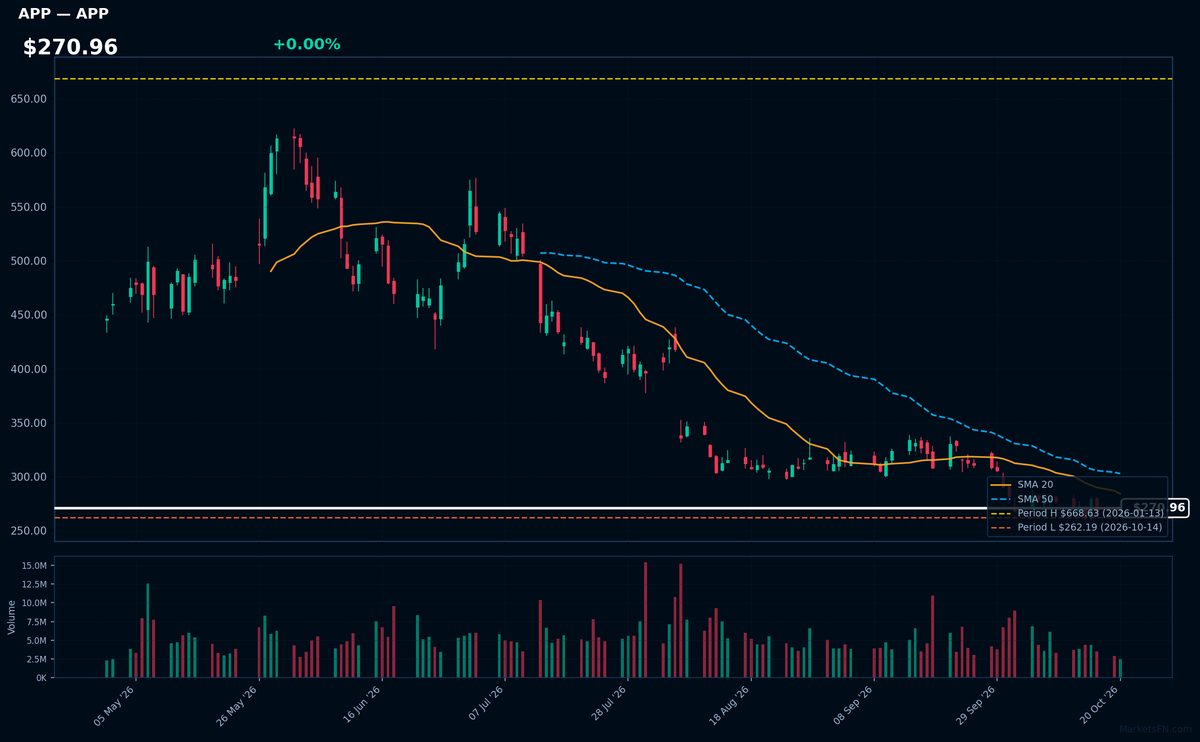The image size is (1200, 742).
Task: Click the 350.00 price axis label
Action: click(x=29, y=423)
